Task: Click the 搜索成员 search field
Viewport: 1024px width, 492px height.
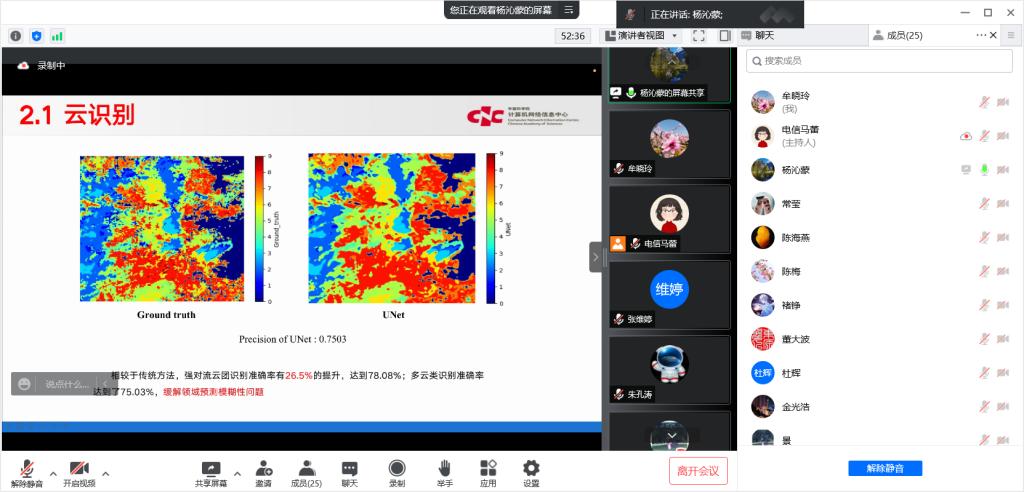Action: [879, 61]
